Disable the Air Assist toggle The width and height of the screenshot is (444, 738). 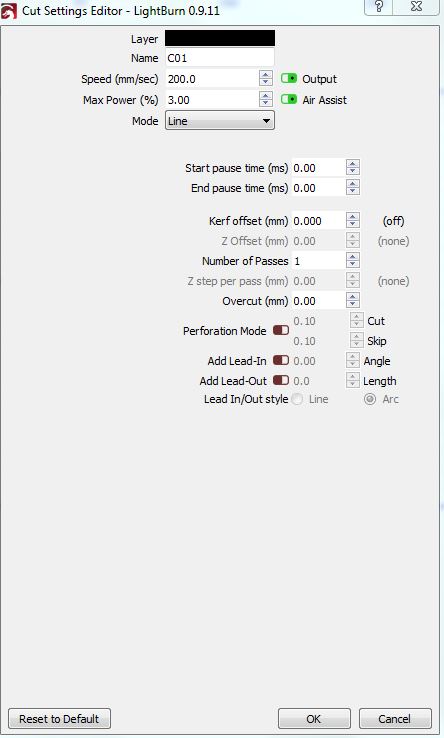289,99
